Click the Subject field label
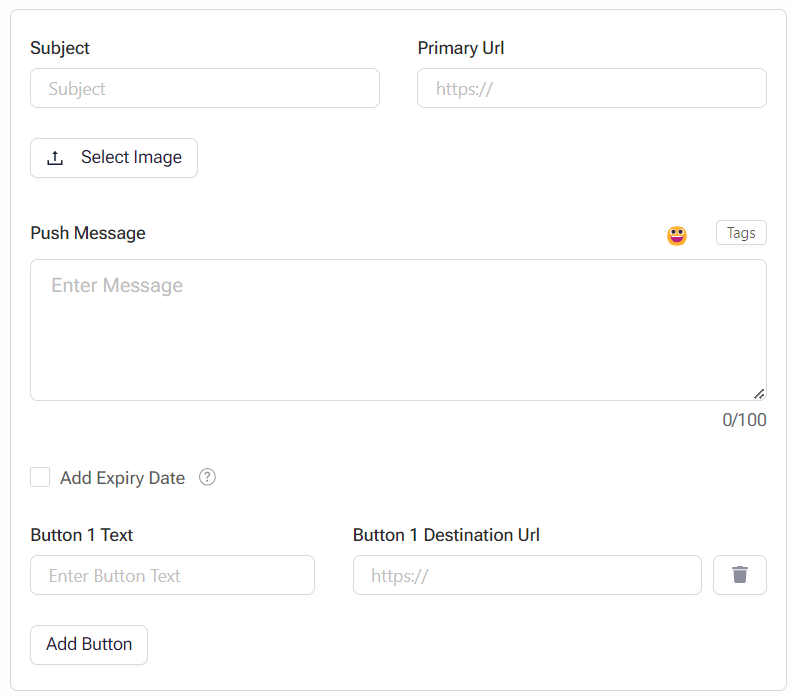Viewport: 796px width, 697px height. point(60,48)
